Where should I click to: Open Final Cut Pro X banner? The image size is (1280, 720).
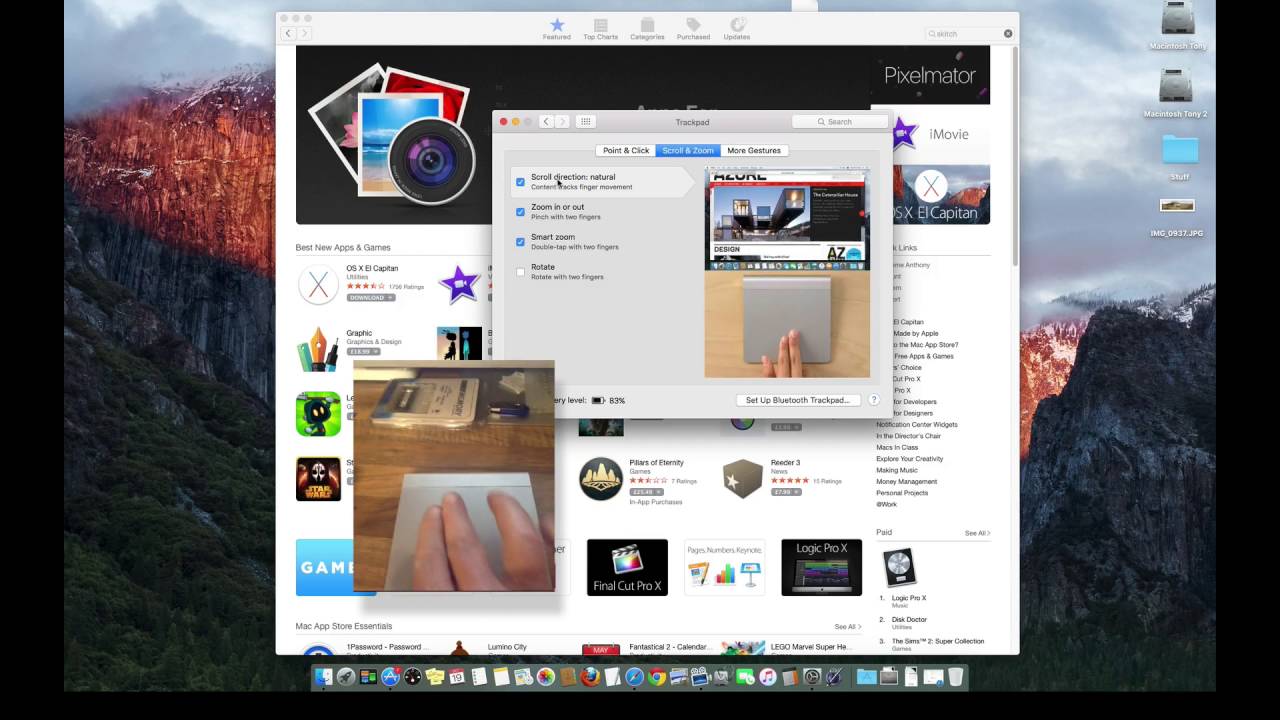coord(627,567)
